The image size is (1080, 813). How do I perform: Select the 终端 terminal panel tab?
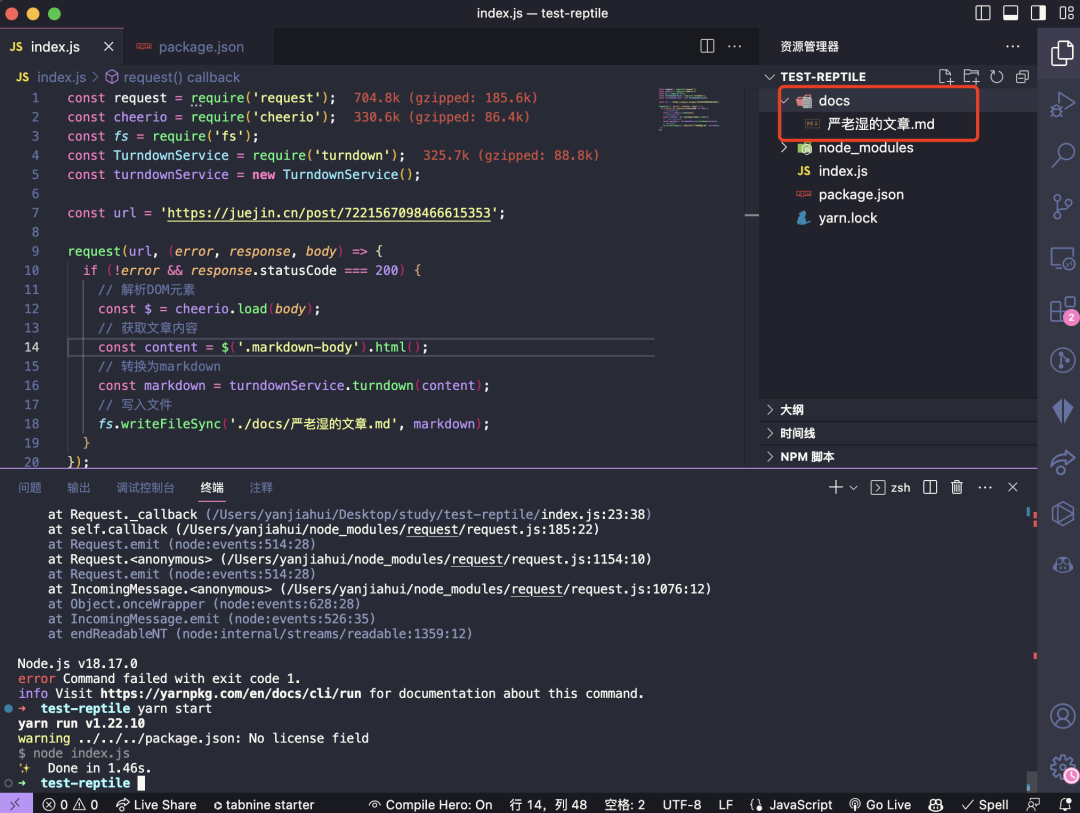[x=211, y=487]
